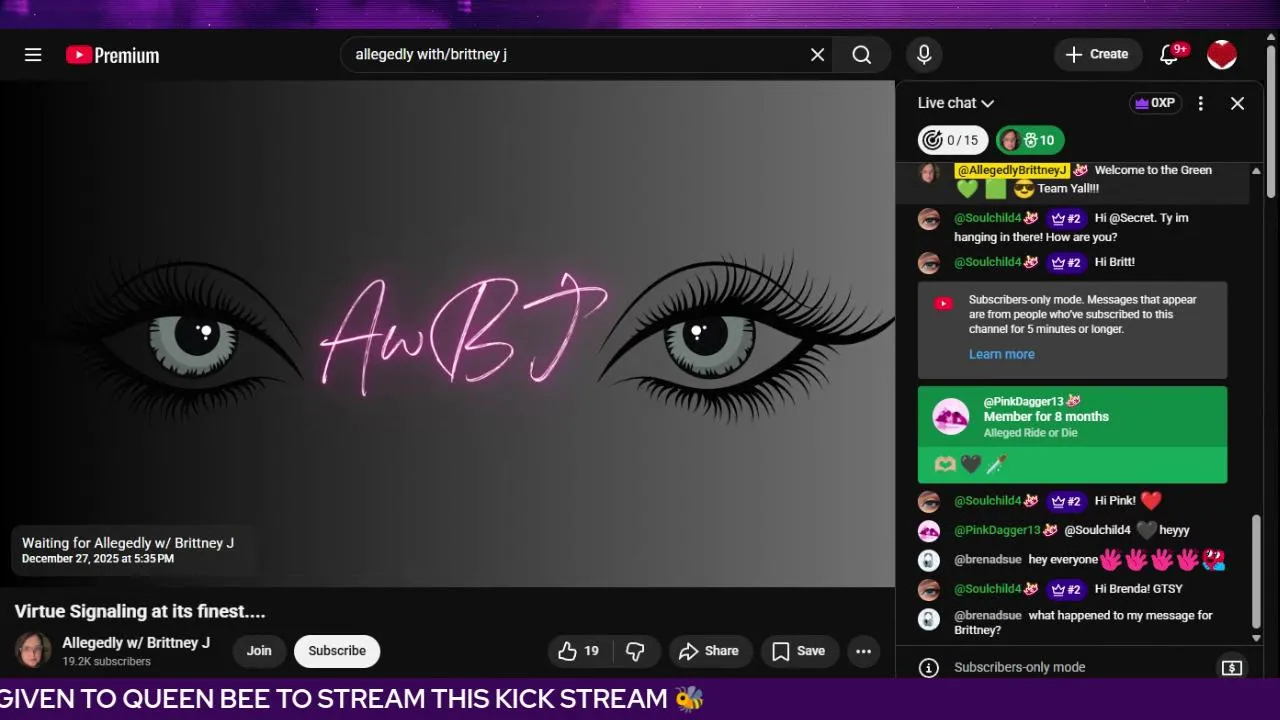The width and height of the screenshot is (1280, 720).
Task: Click the YouTube icon in subscribers-only notice
Action: [944, 304]
